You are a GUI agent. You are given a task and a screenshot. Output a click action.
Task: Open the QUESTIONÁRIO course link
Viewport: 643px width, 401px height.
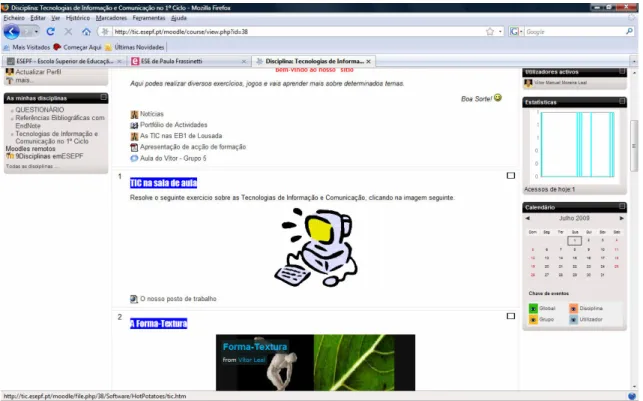[x=40, y=109]
